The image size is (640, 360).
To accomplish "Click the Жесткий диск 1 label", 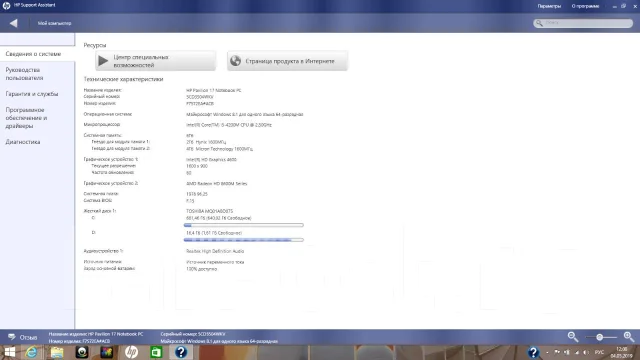I will click(x=100, y=211).
